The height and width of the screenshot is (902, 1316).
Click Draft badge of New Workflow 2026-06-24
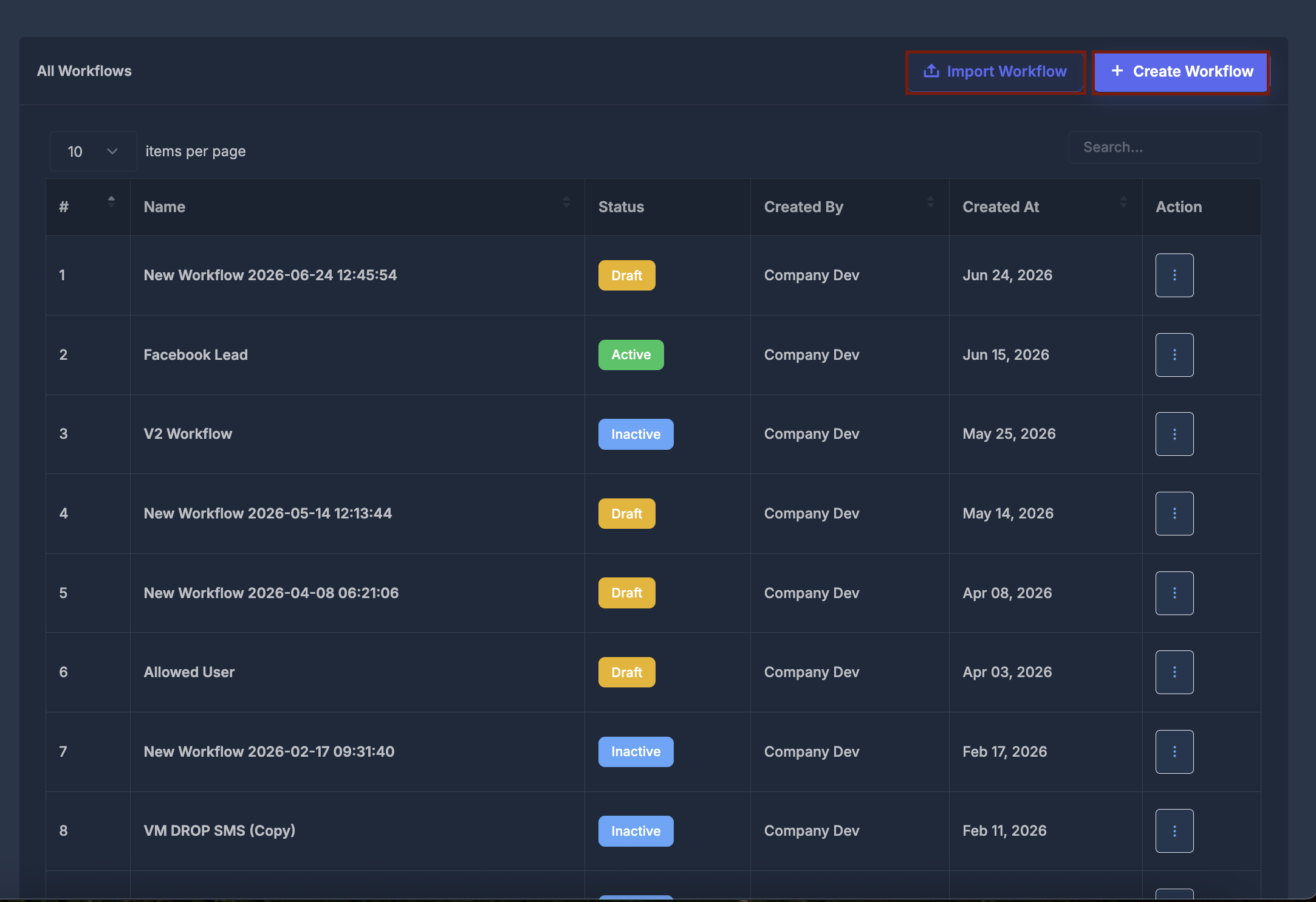pos(626,275)
